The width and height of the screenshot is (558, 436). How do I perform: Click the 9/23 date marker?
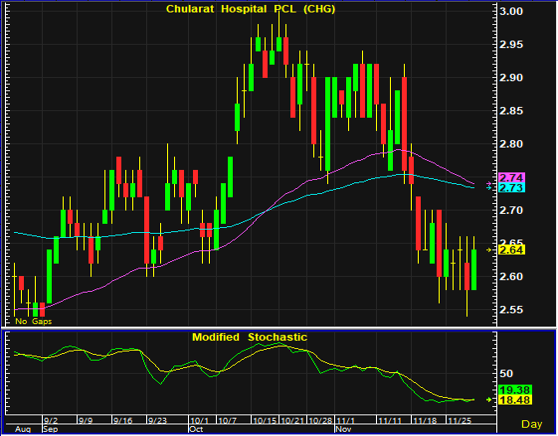[157, 420]
